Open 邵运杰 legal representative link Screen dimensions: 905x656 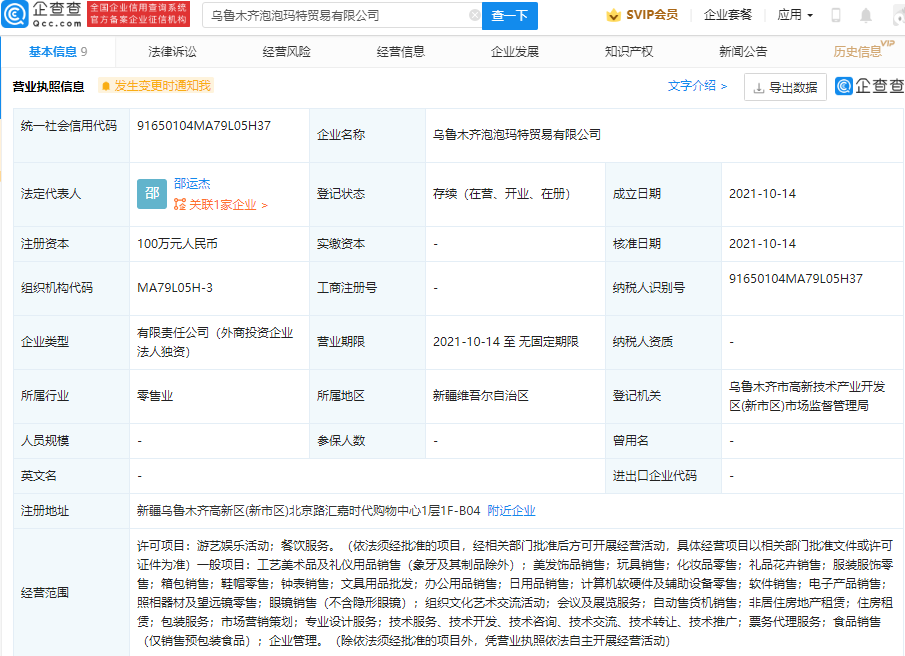click(192, 184)
